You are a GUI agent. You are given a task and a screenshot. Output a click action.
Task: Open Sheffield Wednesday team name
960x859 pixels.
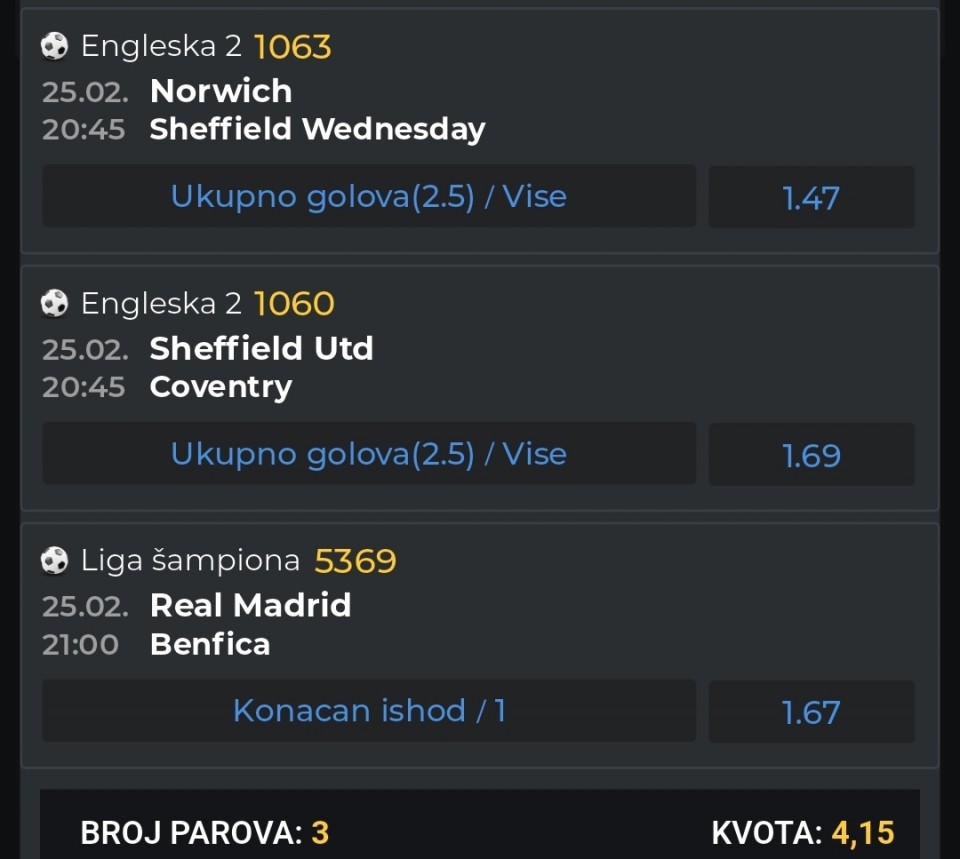[x=317, y=129]
